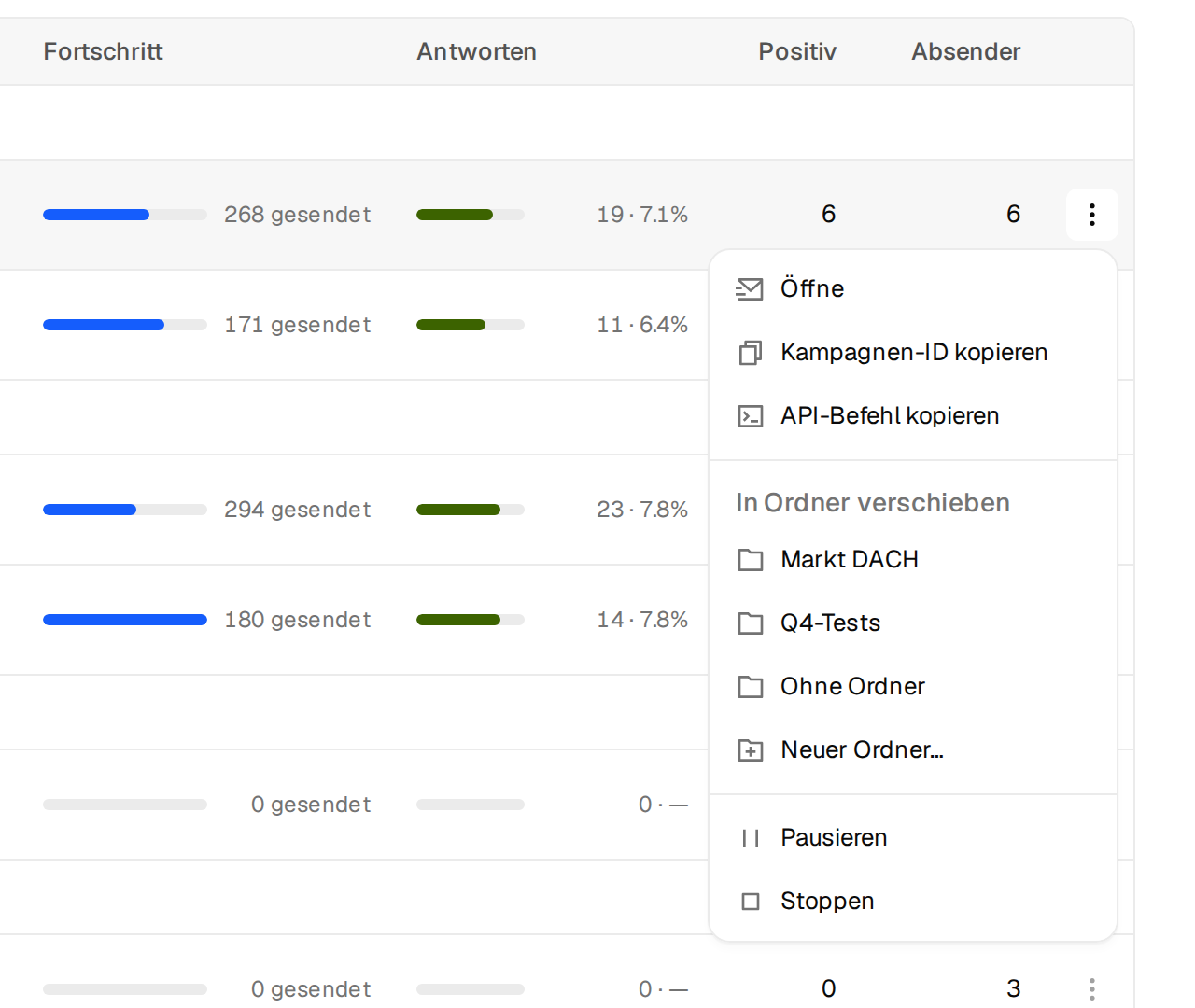Screen dimensions: 1195x1008
Task: Click the envelope icon beside Öffne
Action: 750,289
